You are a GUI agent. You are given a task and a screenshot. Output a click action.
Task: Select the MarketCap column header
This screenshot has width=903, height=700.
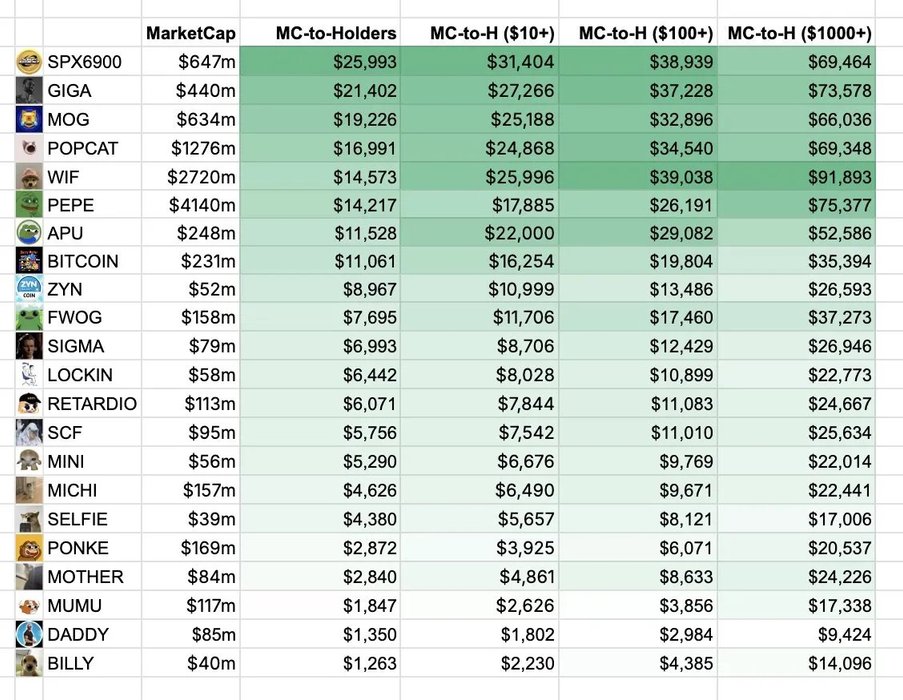191,33
